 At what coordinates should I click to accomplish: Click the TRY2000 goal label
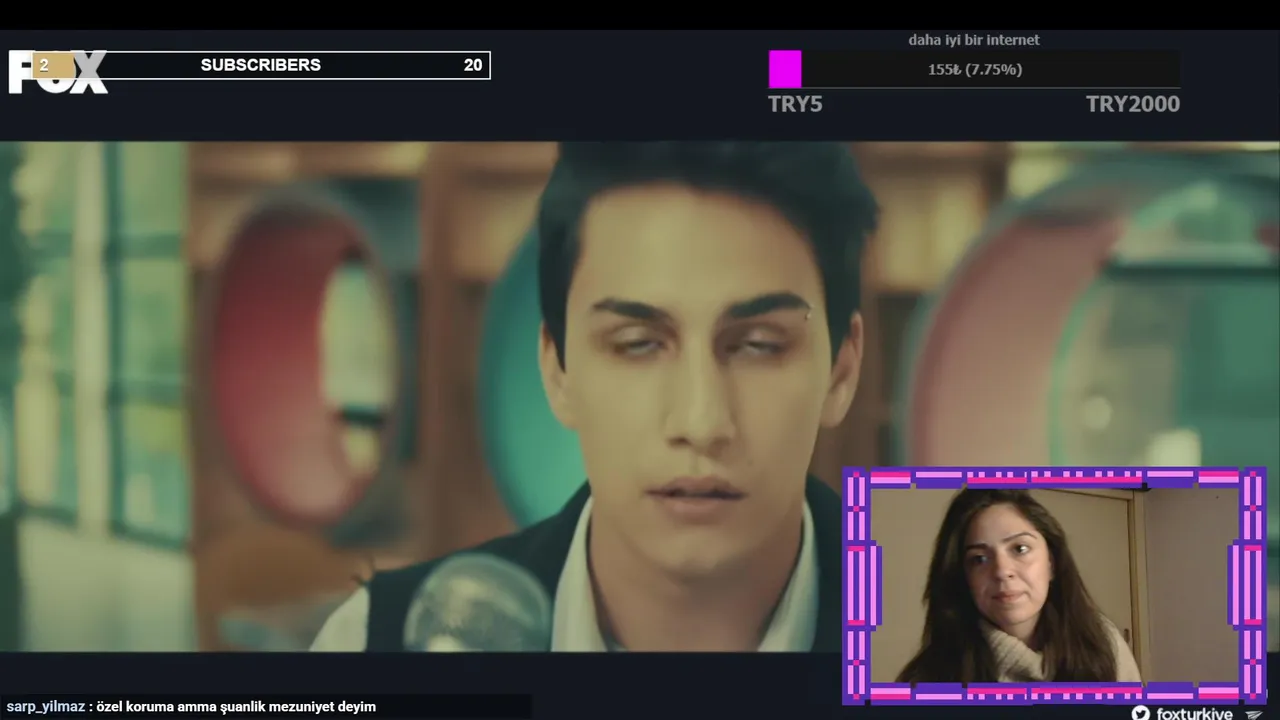[x=1133, y=104]
